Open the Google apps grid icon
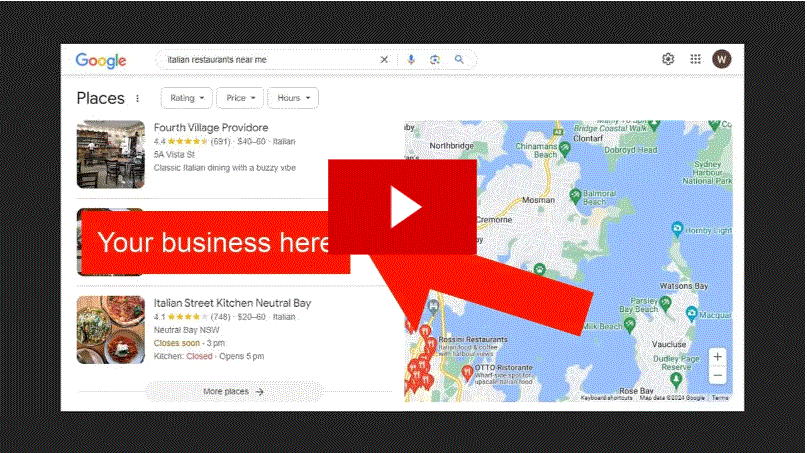807x453 pixels. [695, 59]
